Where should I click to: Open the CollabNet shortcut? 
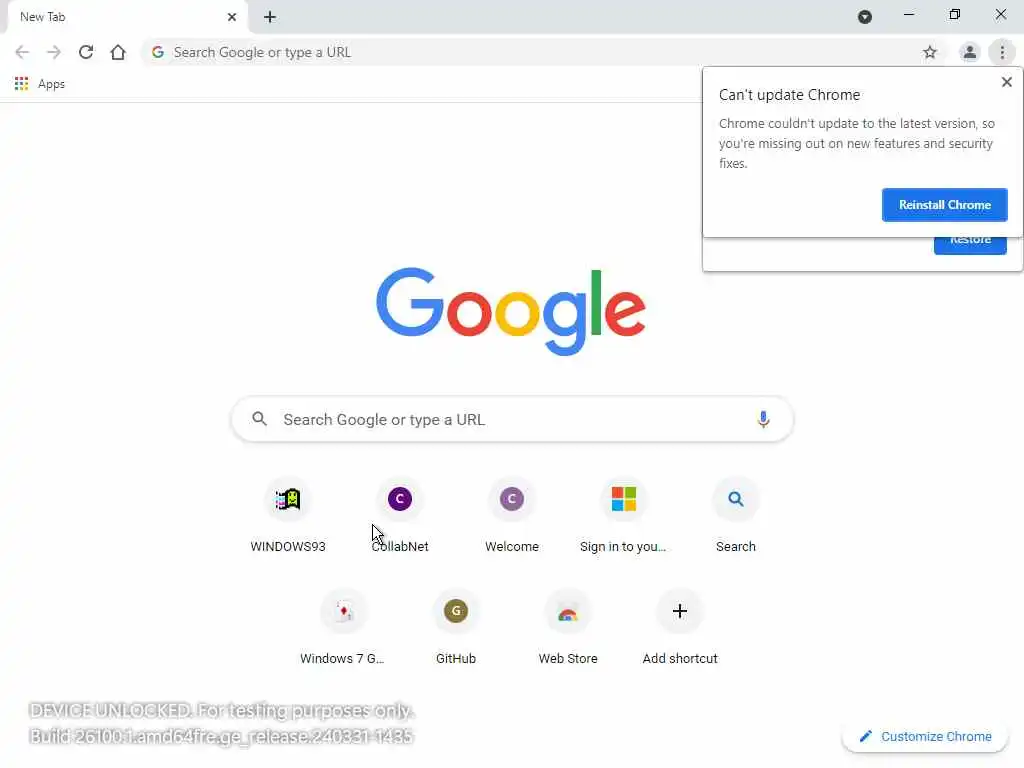(400, 517)
